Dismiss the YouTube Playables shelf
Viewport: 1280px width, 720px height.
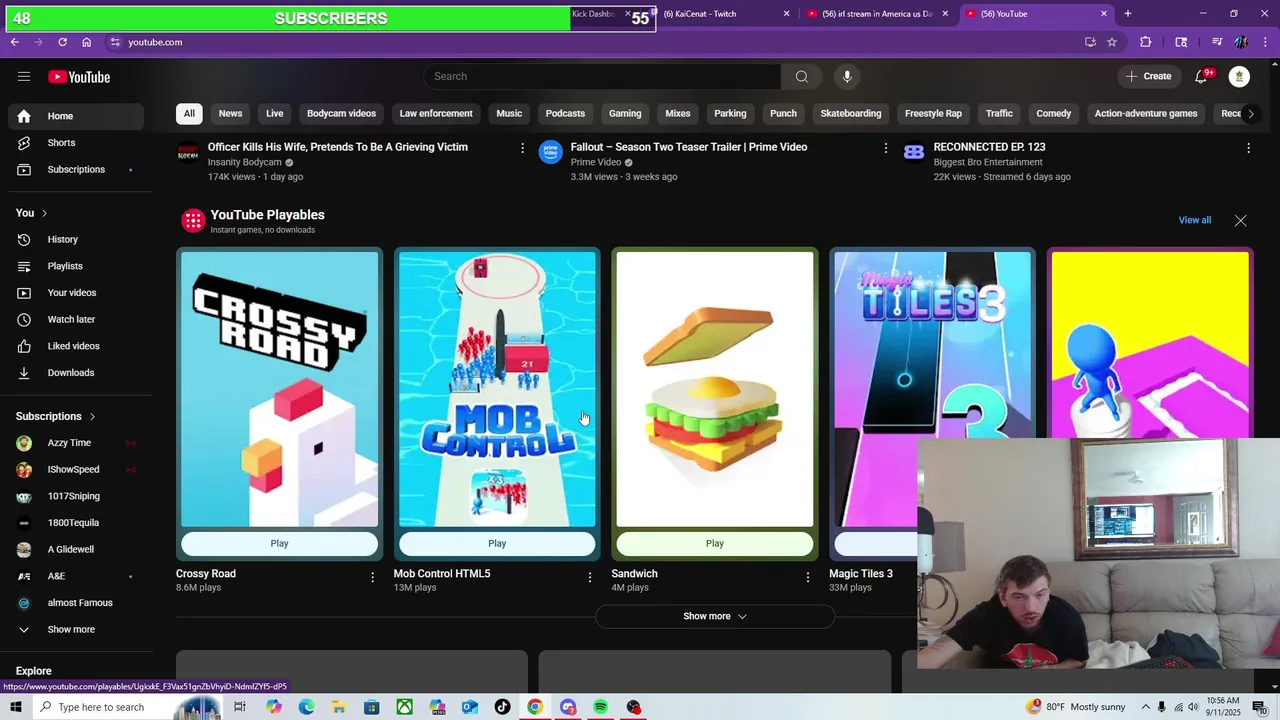[x=1240, y=220]
